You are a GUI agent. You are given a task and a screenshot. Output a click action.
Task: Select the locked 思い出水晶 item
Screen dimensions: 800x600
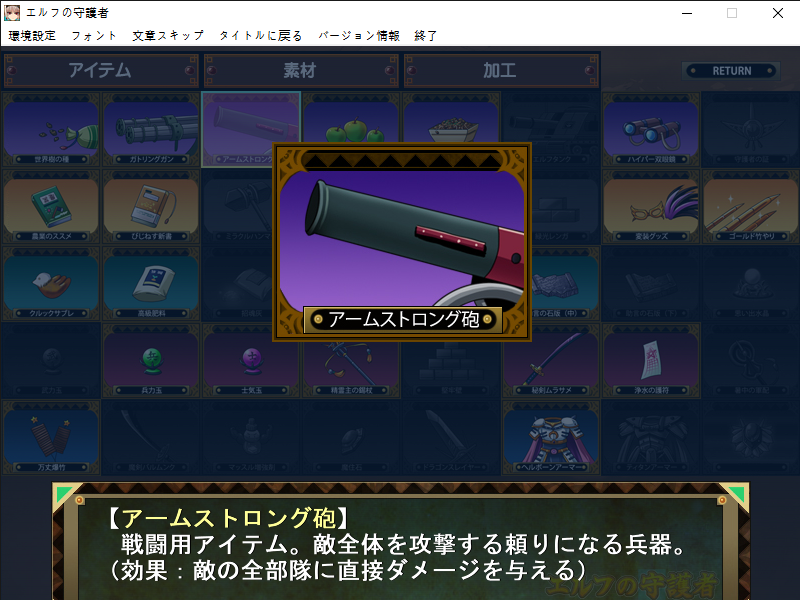(751, 284)
